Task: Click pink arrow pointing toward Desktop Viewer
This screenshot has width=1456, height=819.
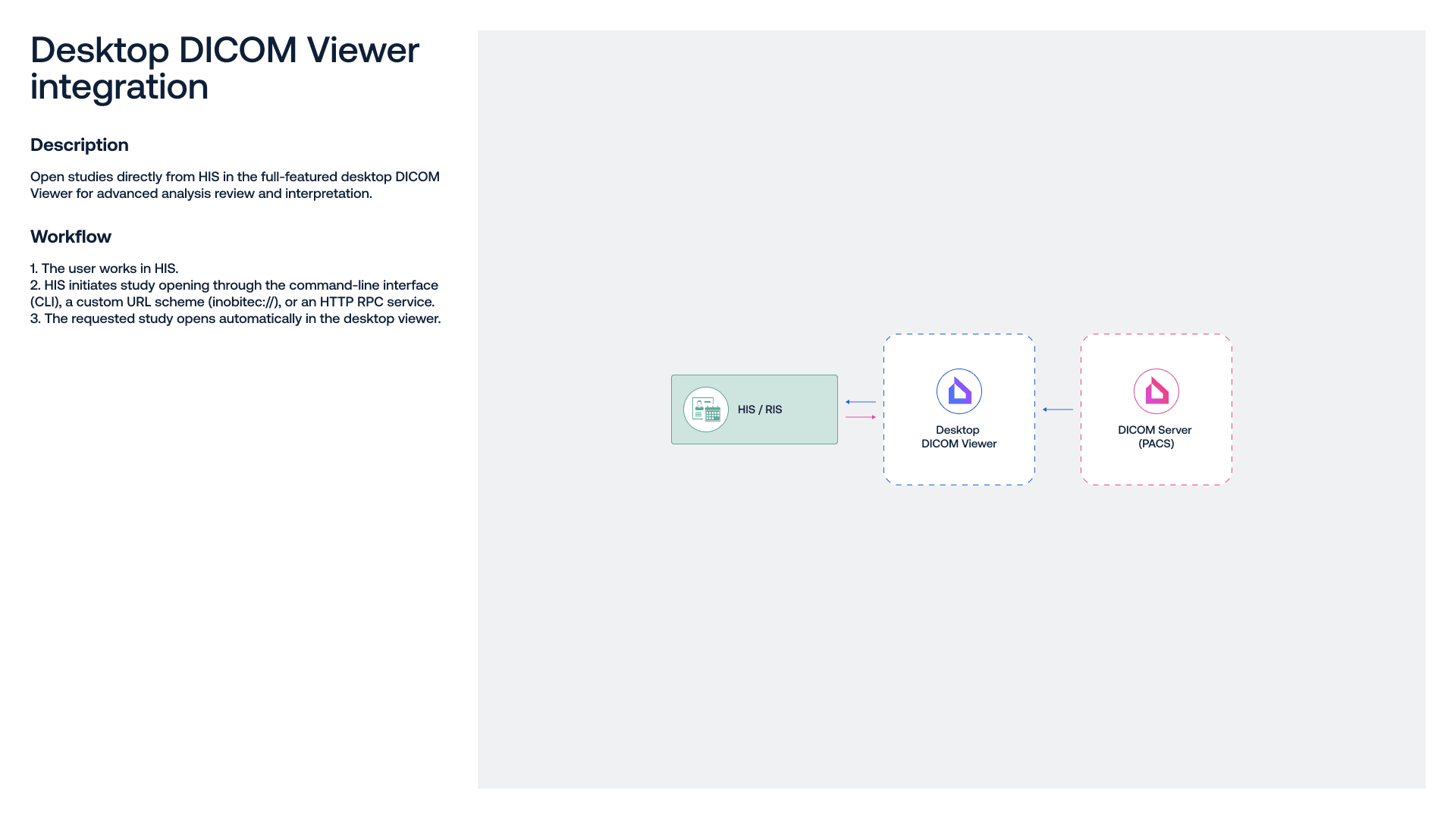Action: [x=861, y=417]
